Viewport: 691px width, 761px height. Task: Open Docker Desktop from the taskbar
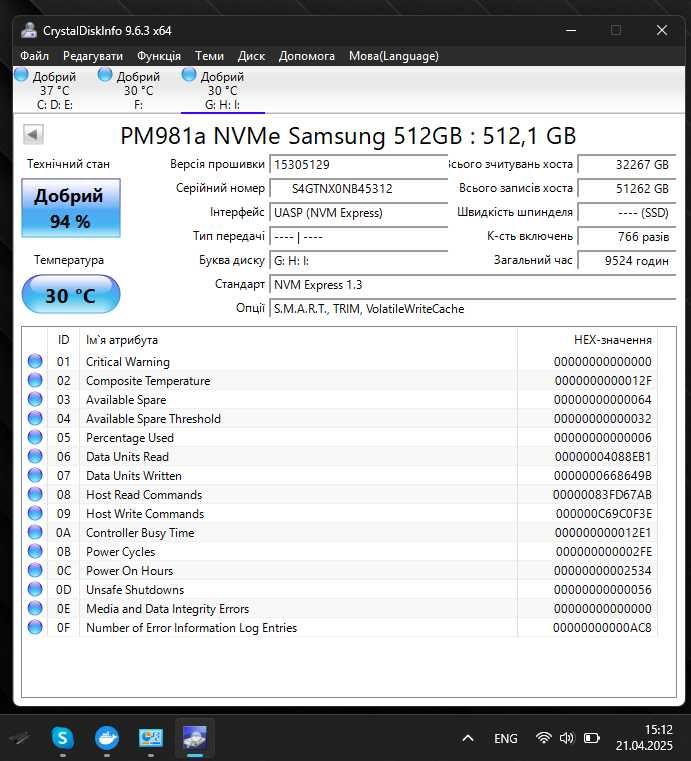click(x=107, y=738)
